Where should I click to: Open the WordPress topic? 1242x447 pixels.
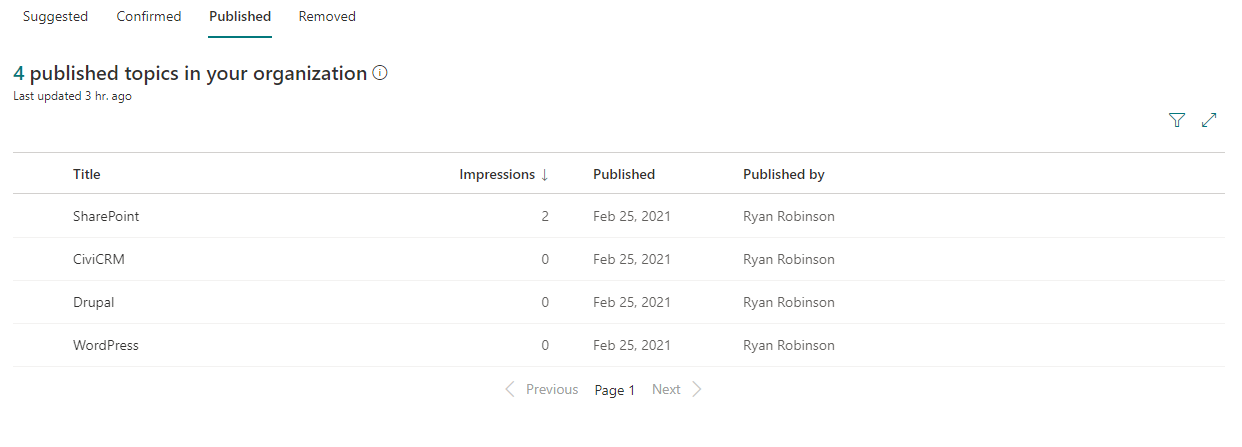coord(106,345)
